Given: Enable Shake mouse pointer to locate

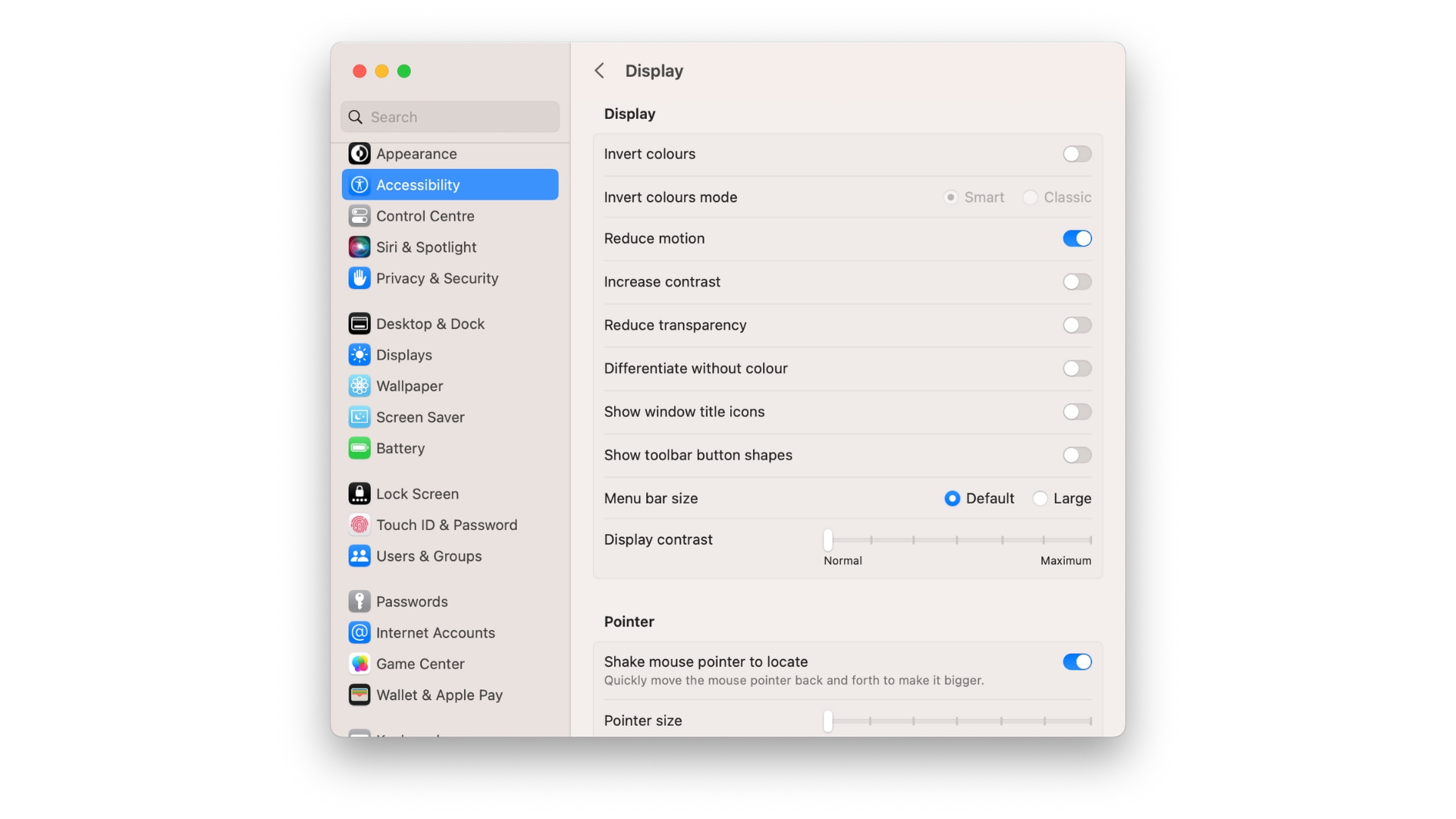Looking at the screenshot, I should pyautogui.click(x=1078, y=661).
